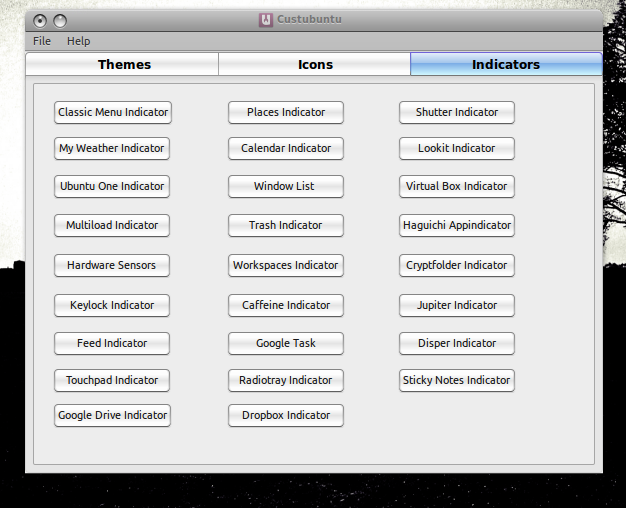Screen dimensions: 626x508
Task: Click the Trash Indicator button
Action: click(286, 225)
